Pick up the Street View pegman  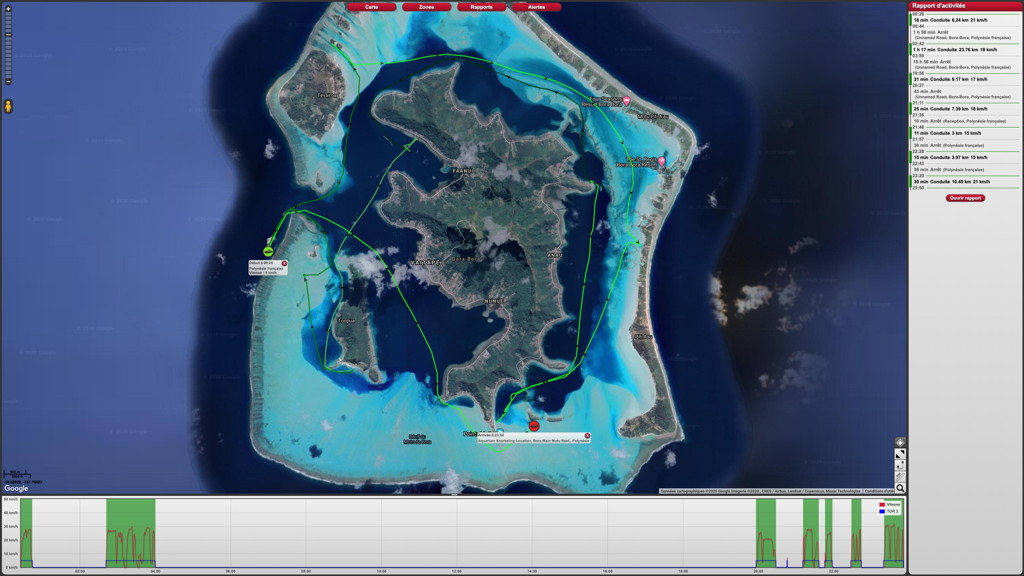(8, 106)
